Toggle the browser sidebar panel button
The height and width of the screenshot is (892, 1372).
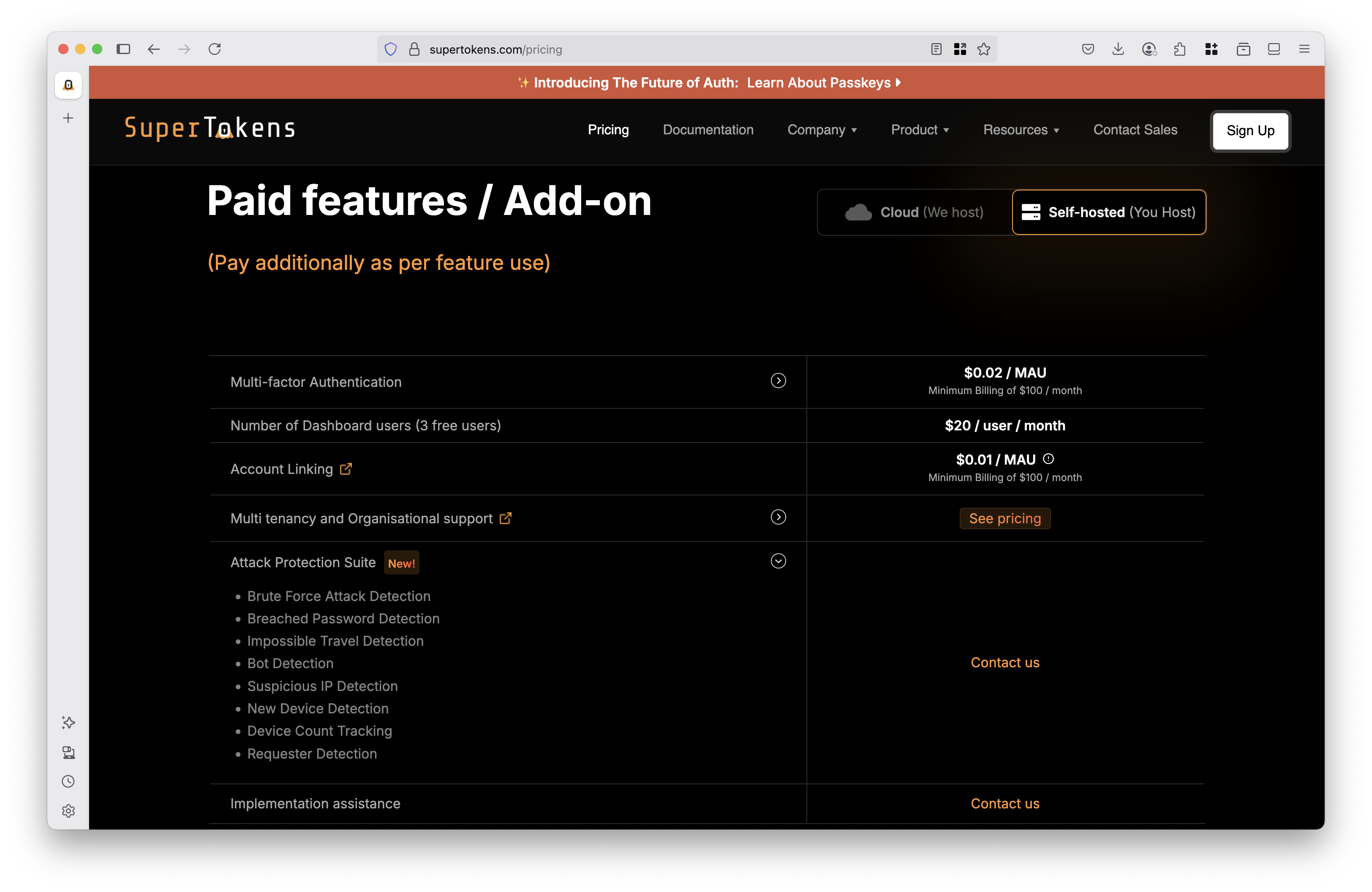pyautogui.click(x=123, y=49)
